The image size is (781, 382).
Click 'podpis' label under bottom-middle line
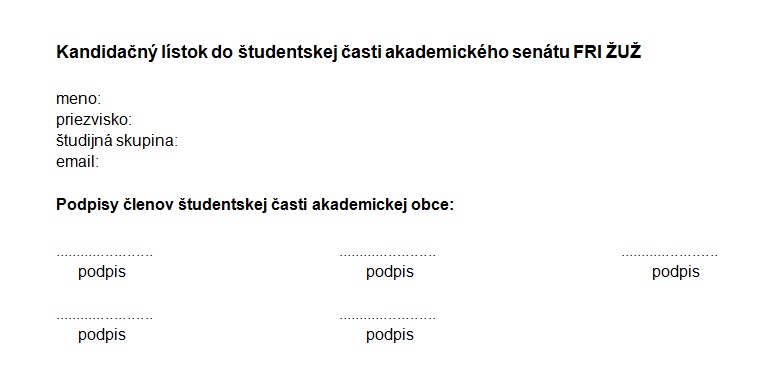click(x=390, y=335)
